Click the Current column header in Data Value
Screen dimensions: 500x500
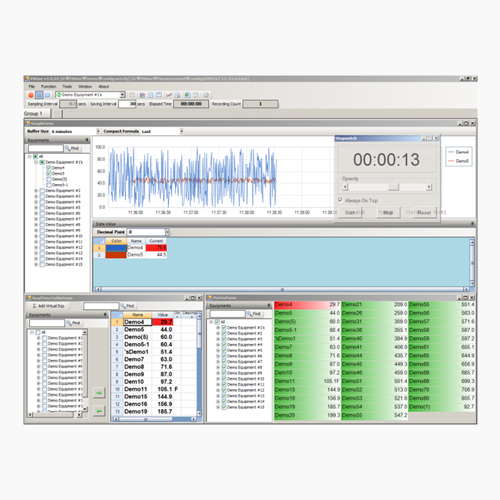[x=156, y=241]
